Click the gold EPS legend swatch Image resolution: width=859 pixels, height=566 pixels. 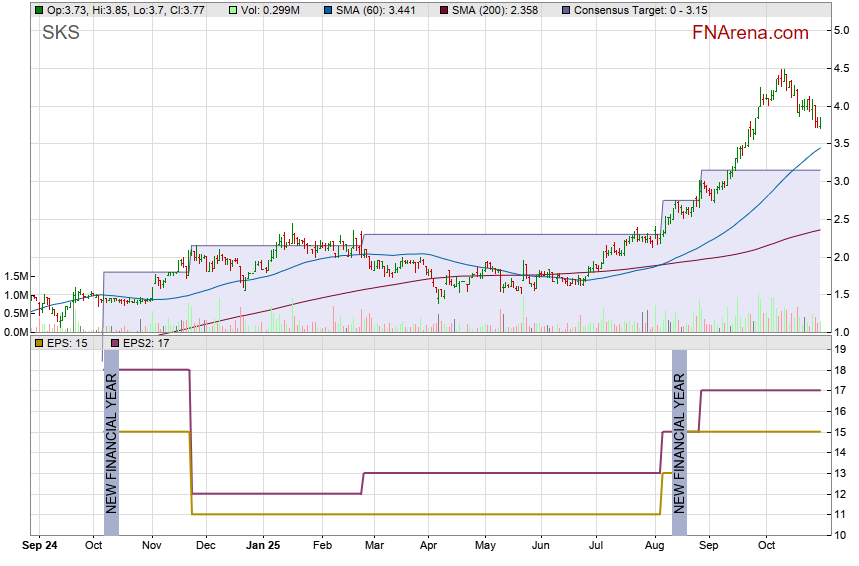(x=38, y=343)
